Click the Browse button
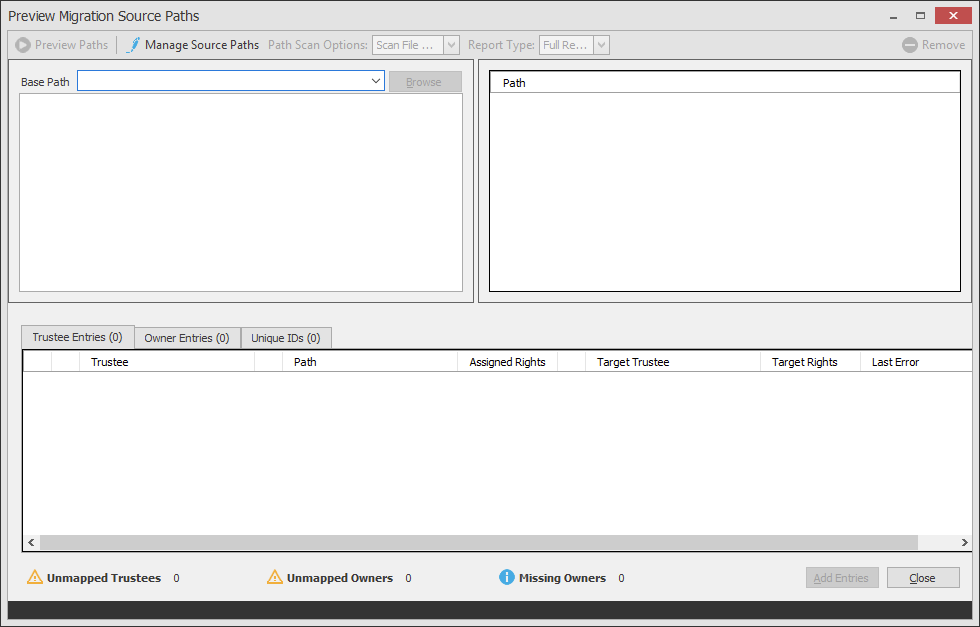The image size is (980, 627). pos(425,82)
